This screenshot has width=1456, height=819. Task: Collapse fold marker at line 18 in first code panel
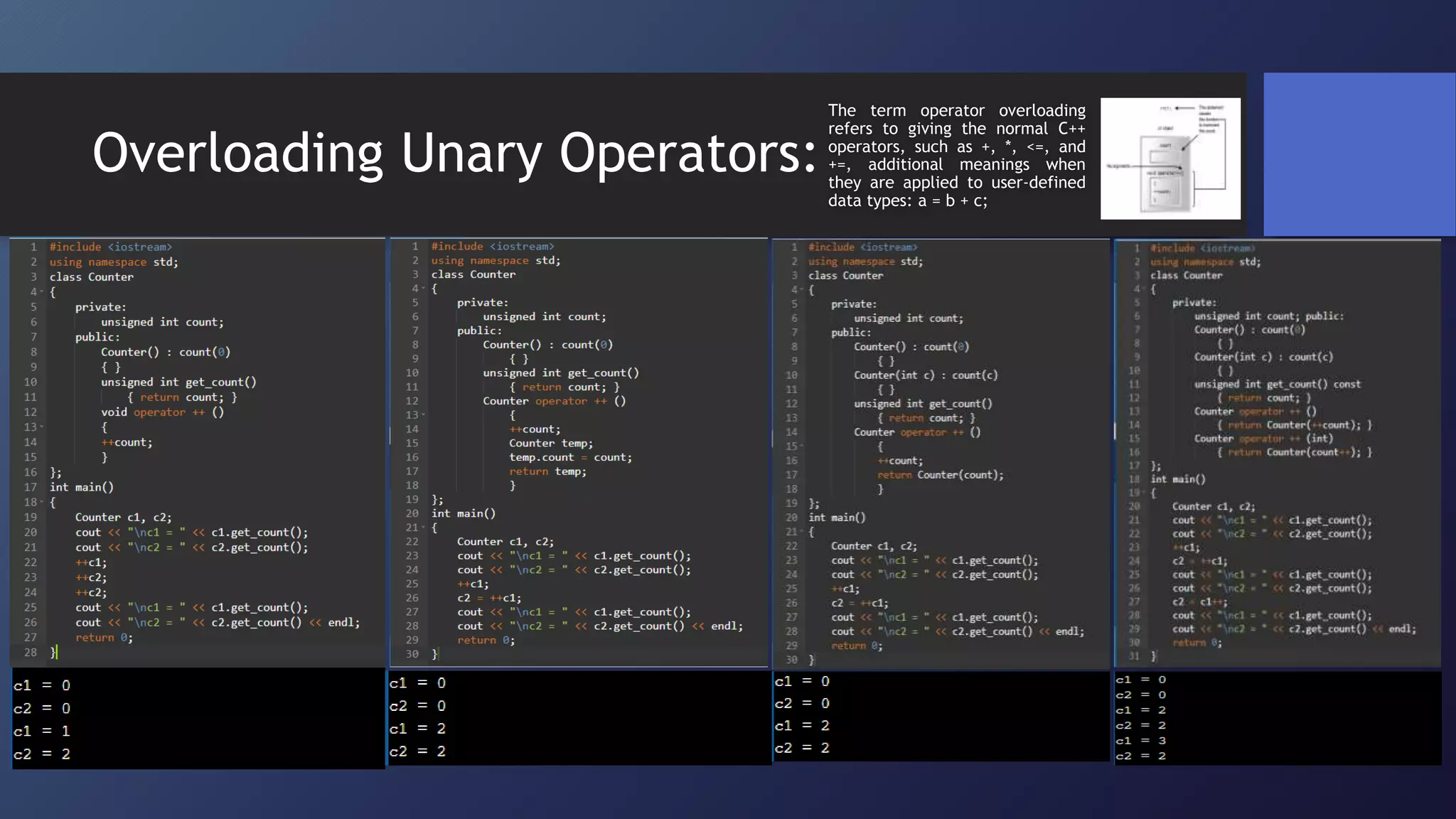coord(42,503)
